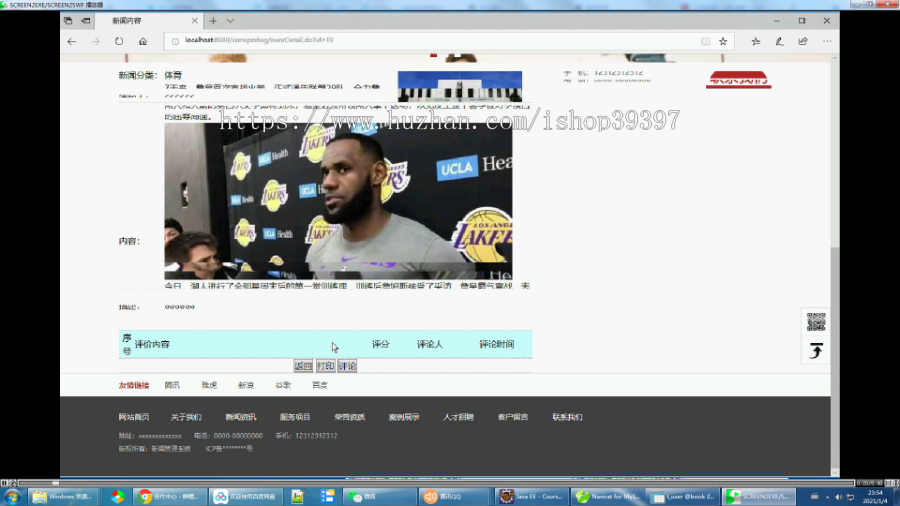Click the LeBron press conference image

(x=339, y=201)
